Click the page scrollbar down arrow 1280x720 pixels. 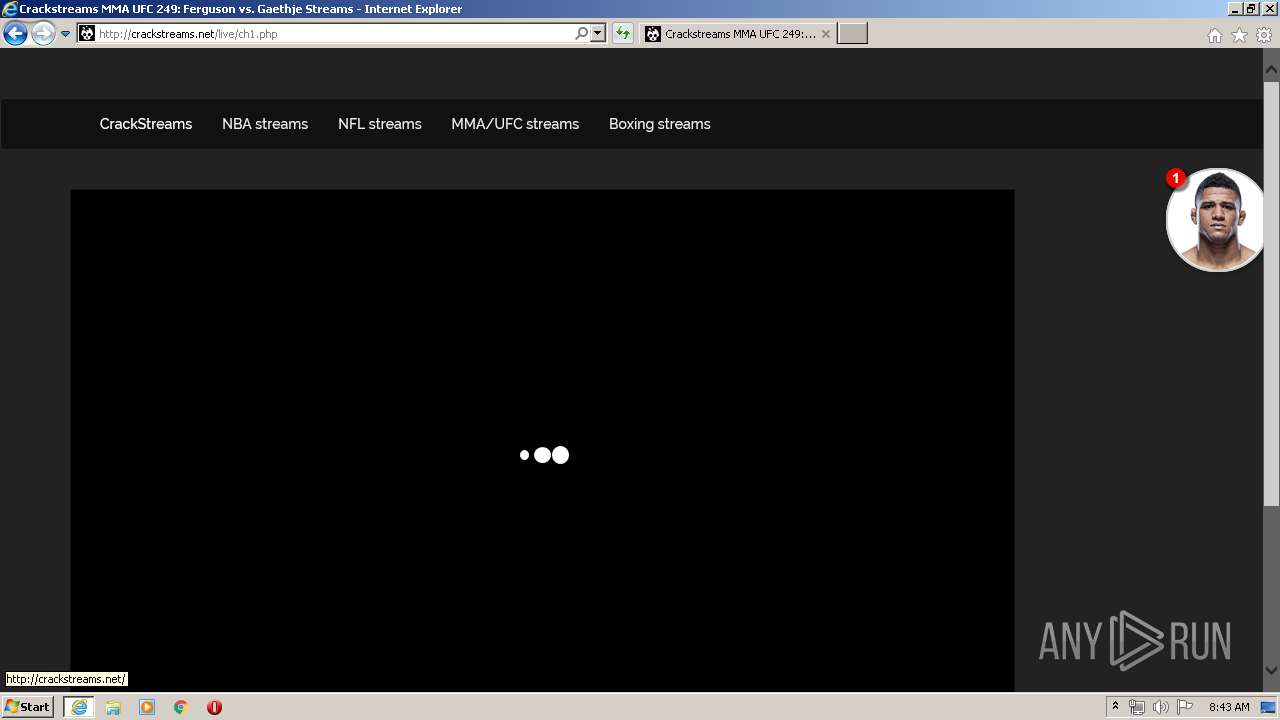click(x=1272, y=671)
